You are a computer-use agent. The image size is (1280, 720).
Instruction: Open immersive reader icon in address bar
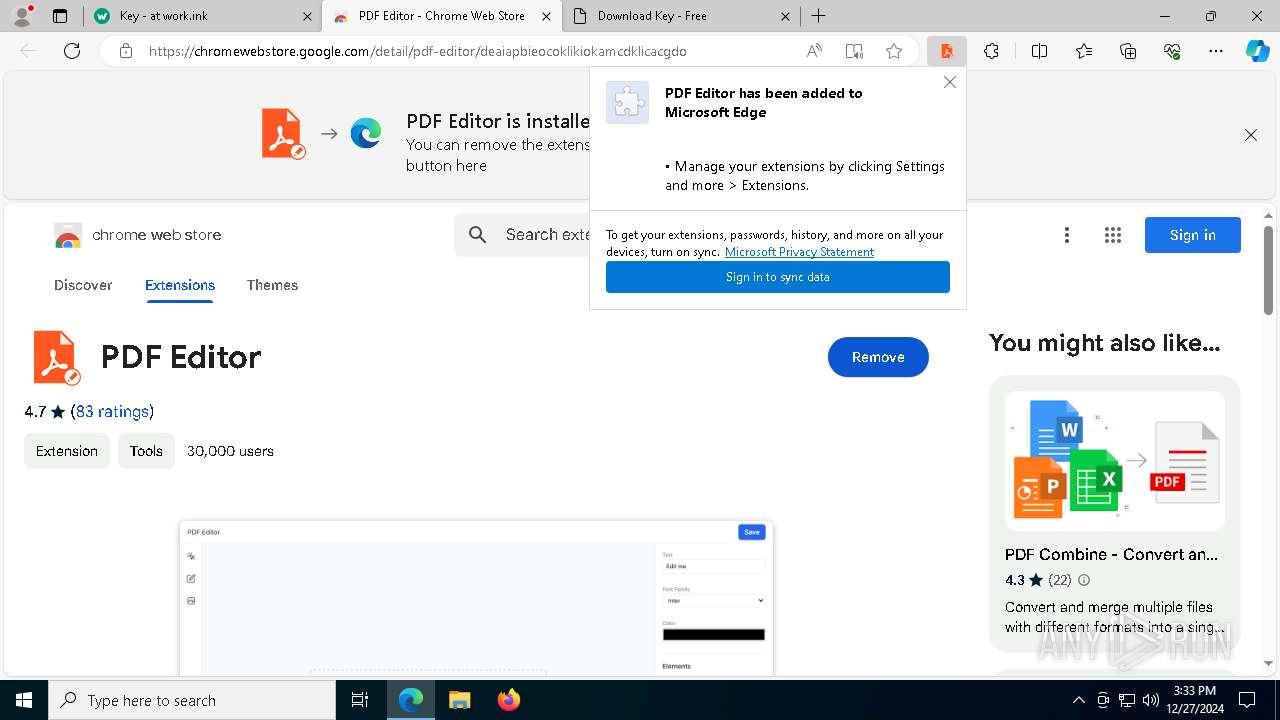pyautogui.click(x=854, y=51)
